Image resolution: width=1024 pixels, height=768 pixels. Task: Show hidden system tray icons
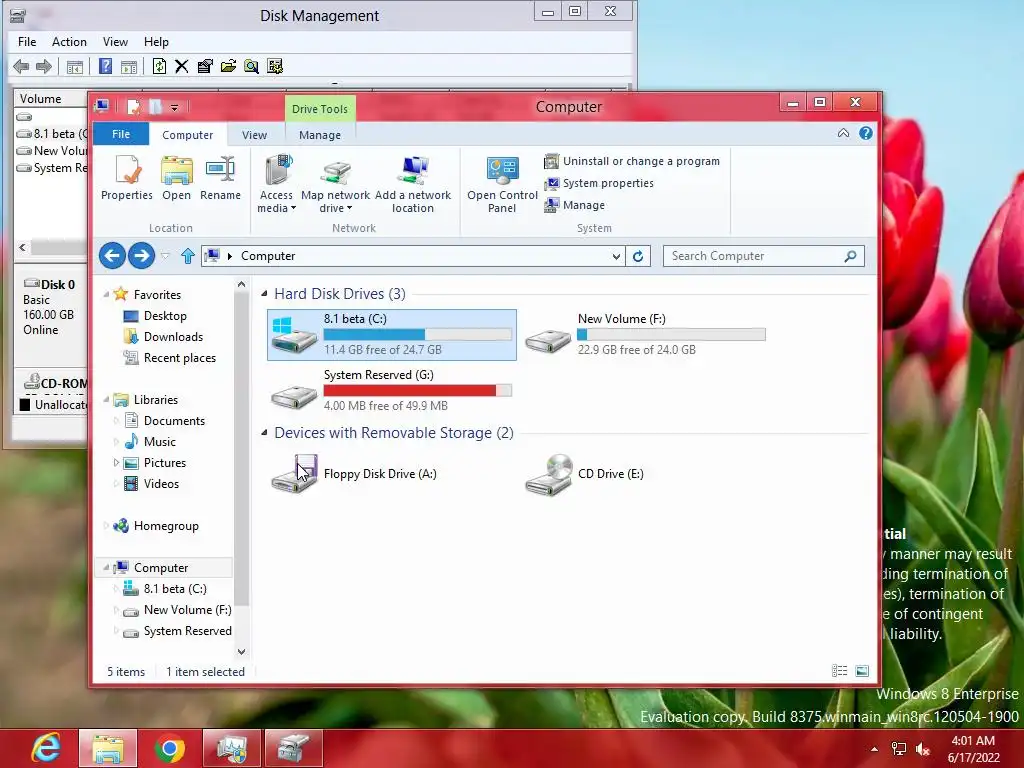coord(874,749)
